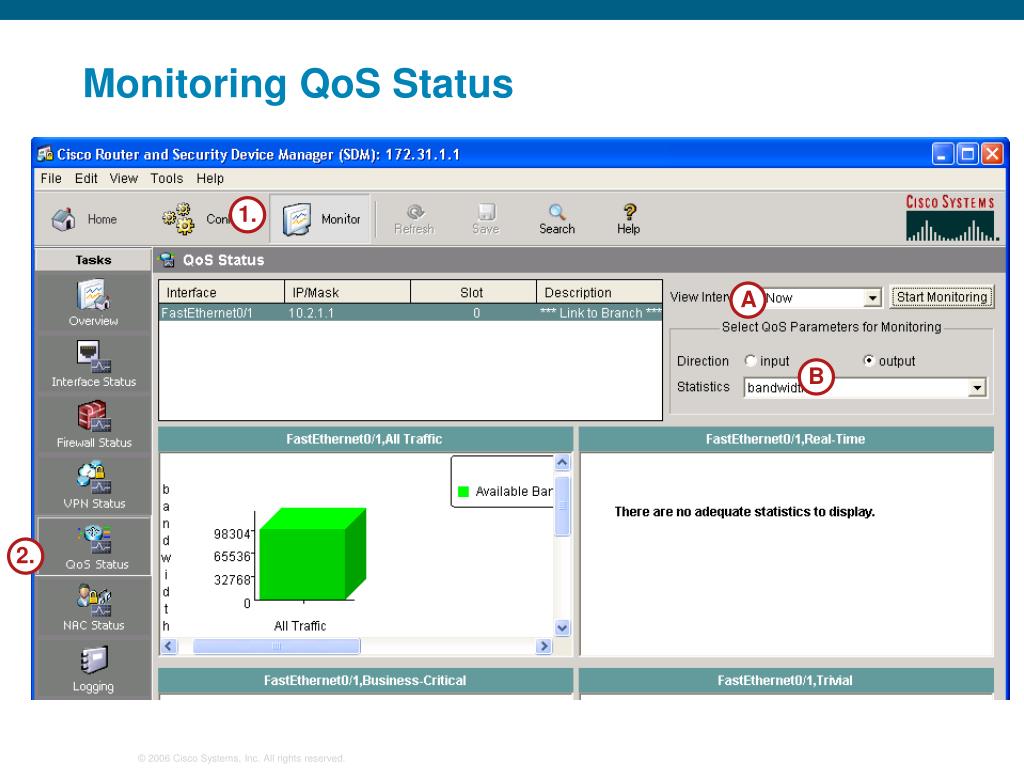Open the Firewall Status task icon
1024x768 pixels.
(x=93, y=417)
